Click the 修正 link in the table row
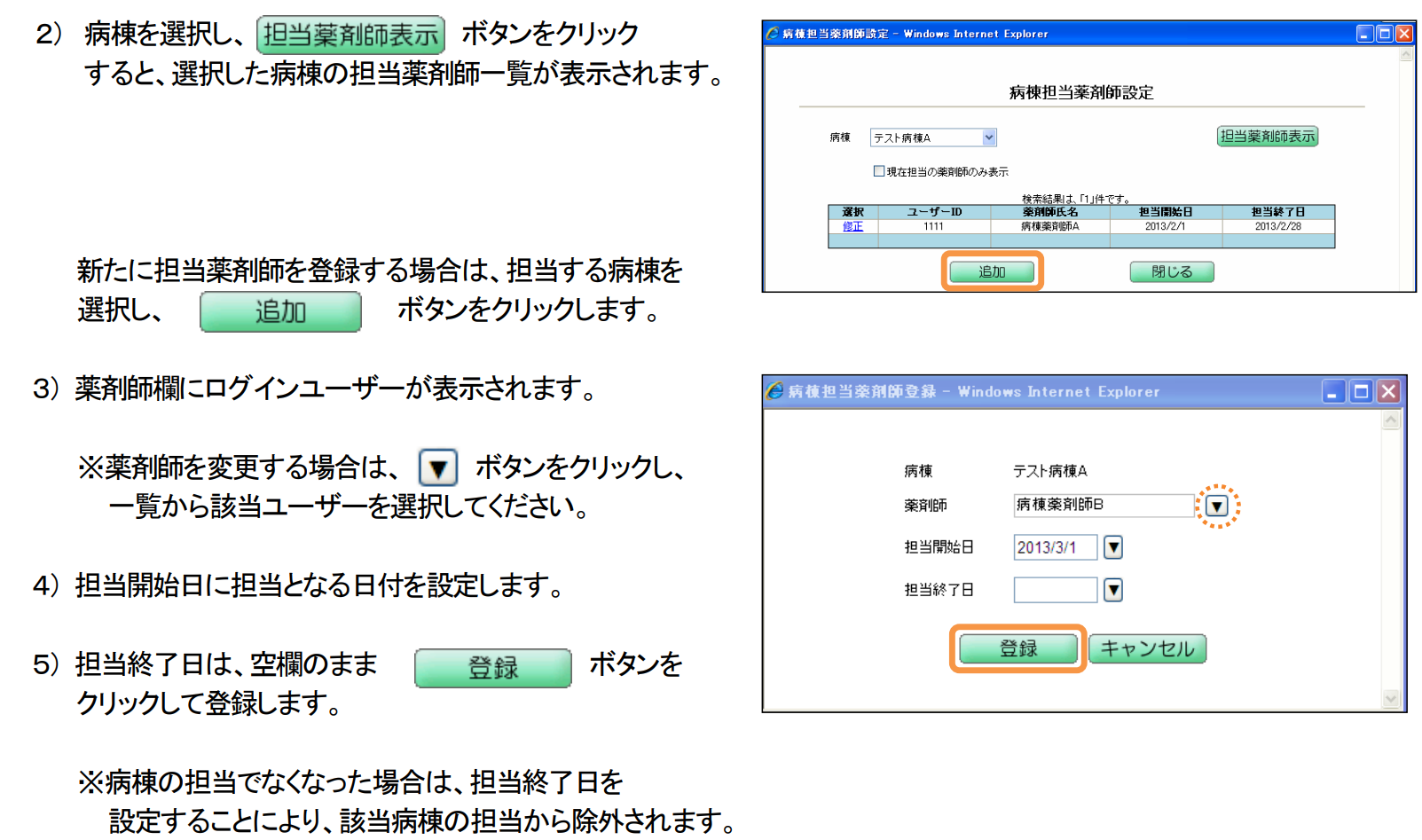The image size is (1422, 840). click(852, 226)
